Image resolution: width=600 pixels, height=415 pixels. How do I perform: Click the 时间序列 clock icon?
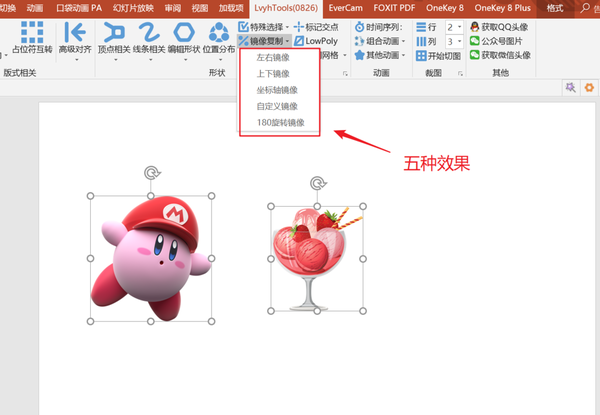click(x=359, y=27)
